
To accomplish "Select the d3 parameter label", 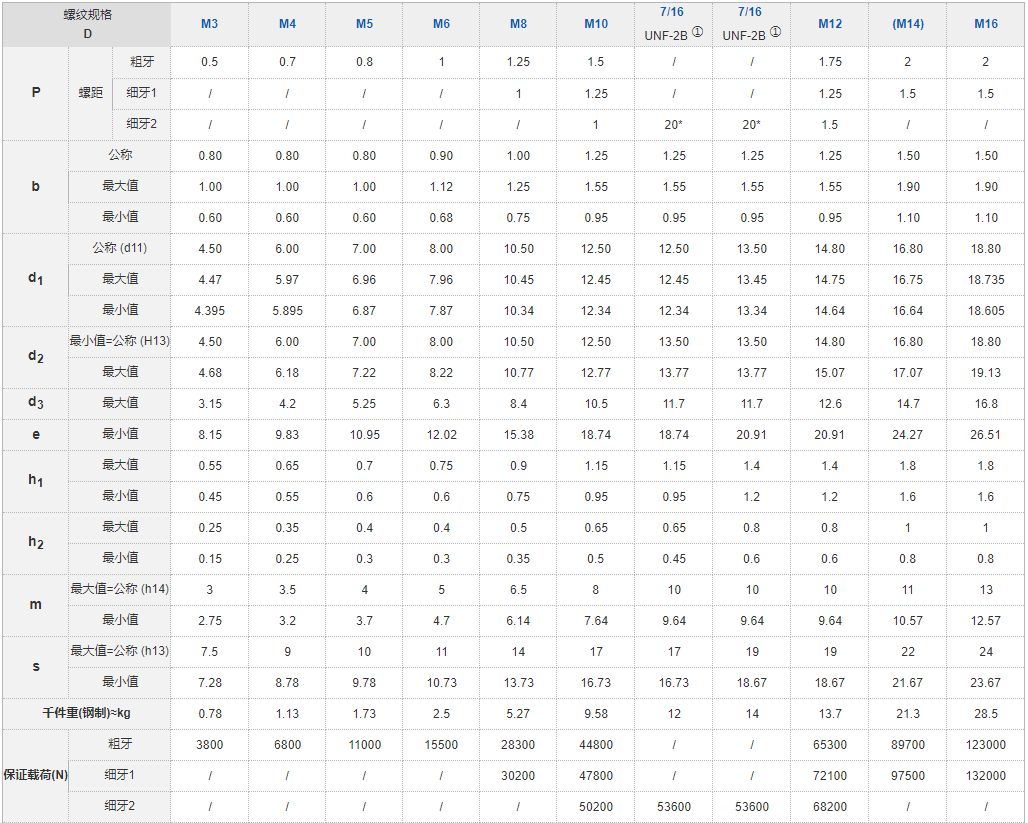I will click(x=35, y=403).
